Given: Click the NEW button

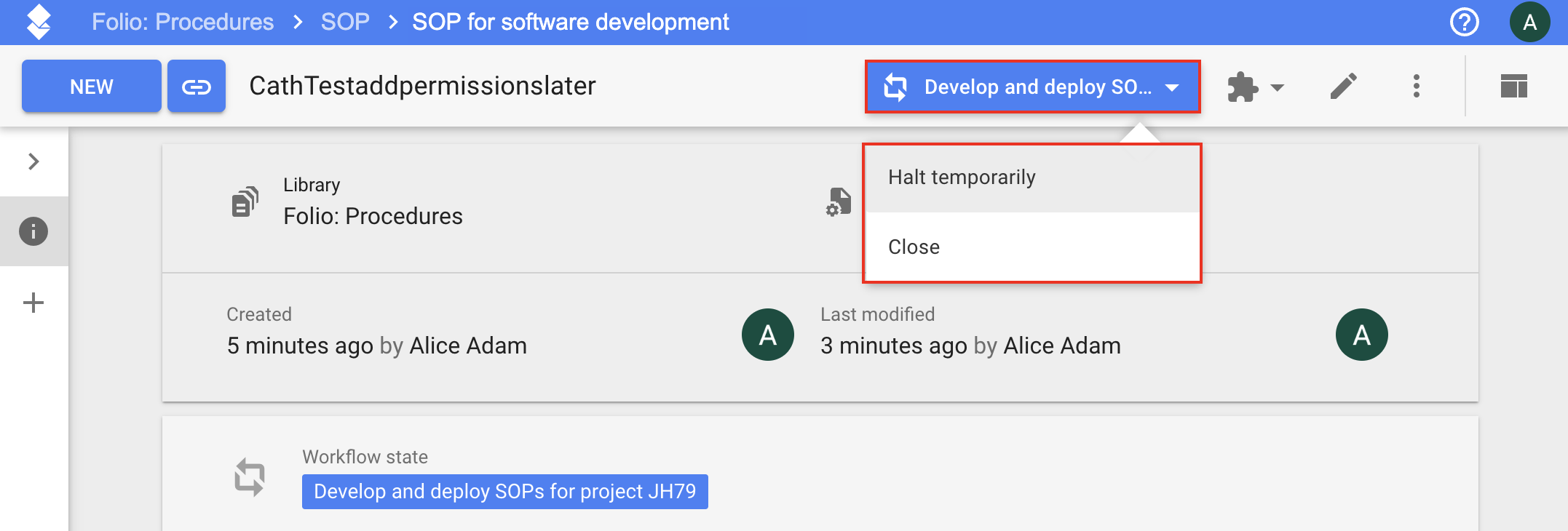Looking at the screenshot, I should tap(92, 86).
